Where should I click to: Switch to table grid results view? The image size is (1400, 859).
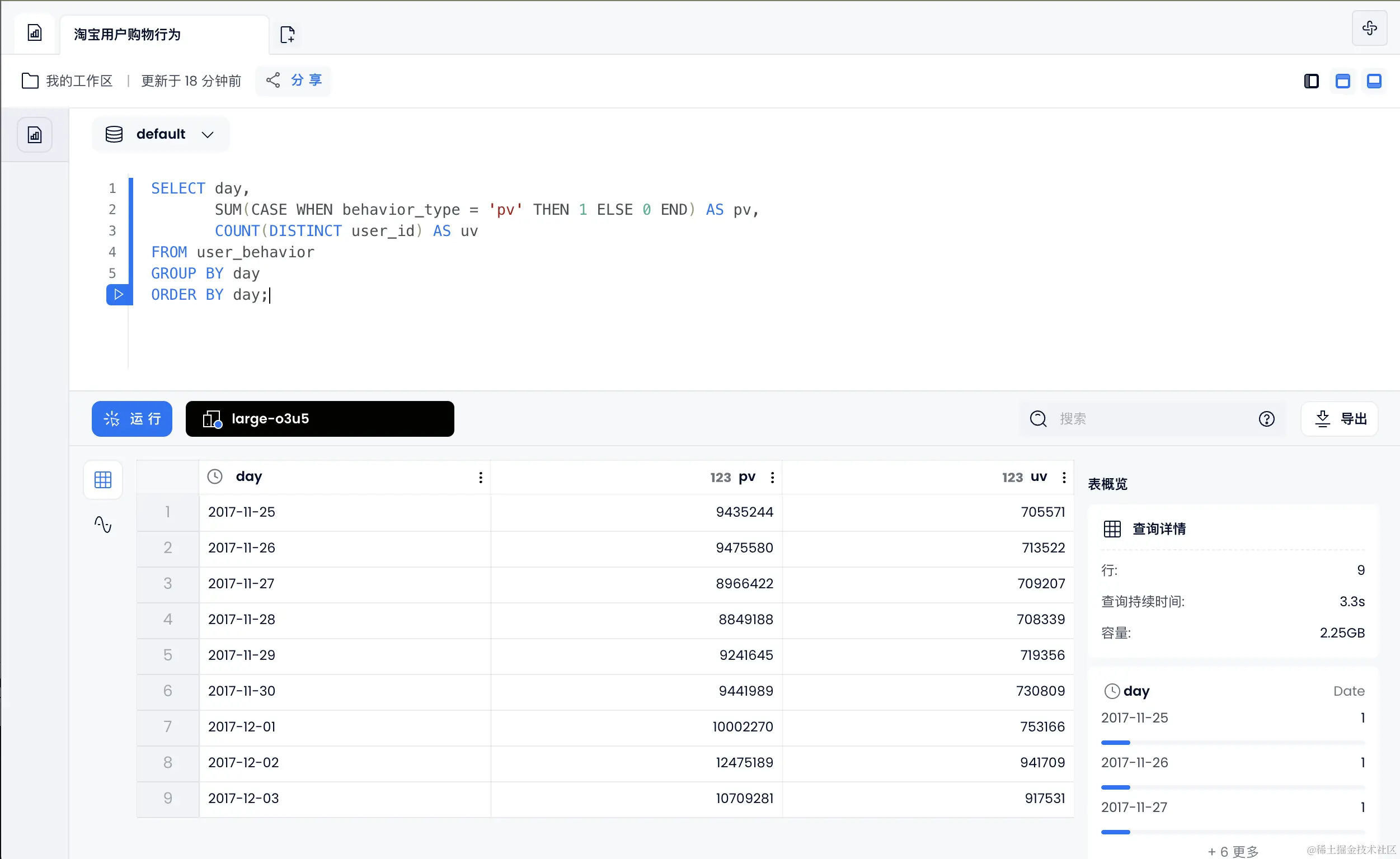[x=103, y=479]
